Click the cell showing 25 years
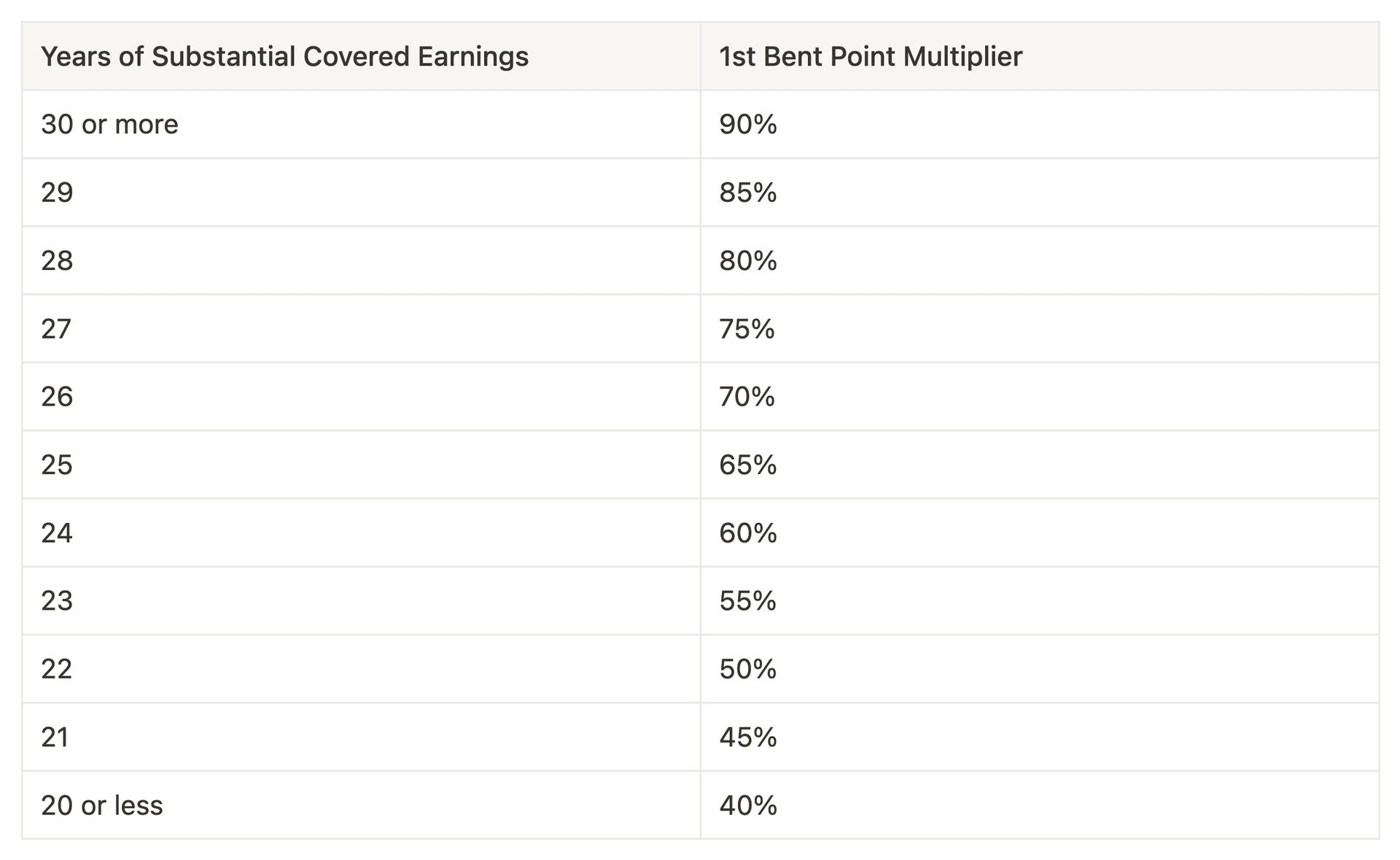The image size is (1400, 860). coord(361,465)
